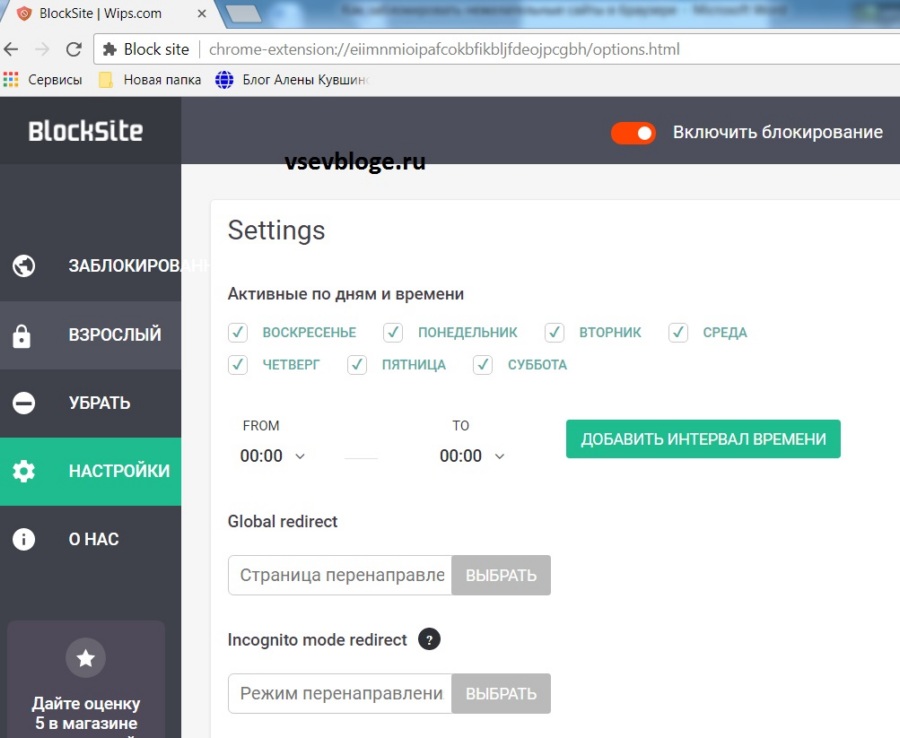Click the star icon in rating panel

85,657
